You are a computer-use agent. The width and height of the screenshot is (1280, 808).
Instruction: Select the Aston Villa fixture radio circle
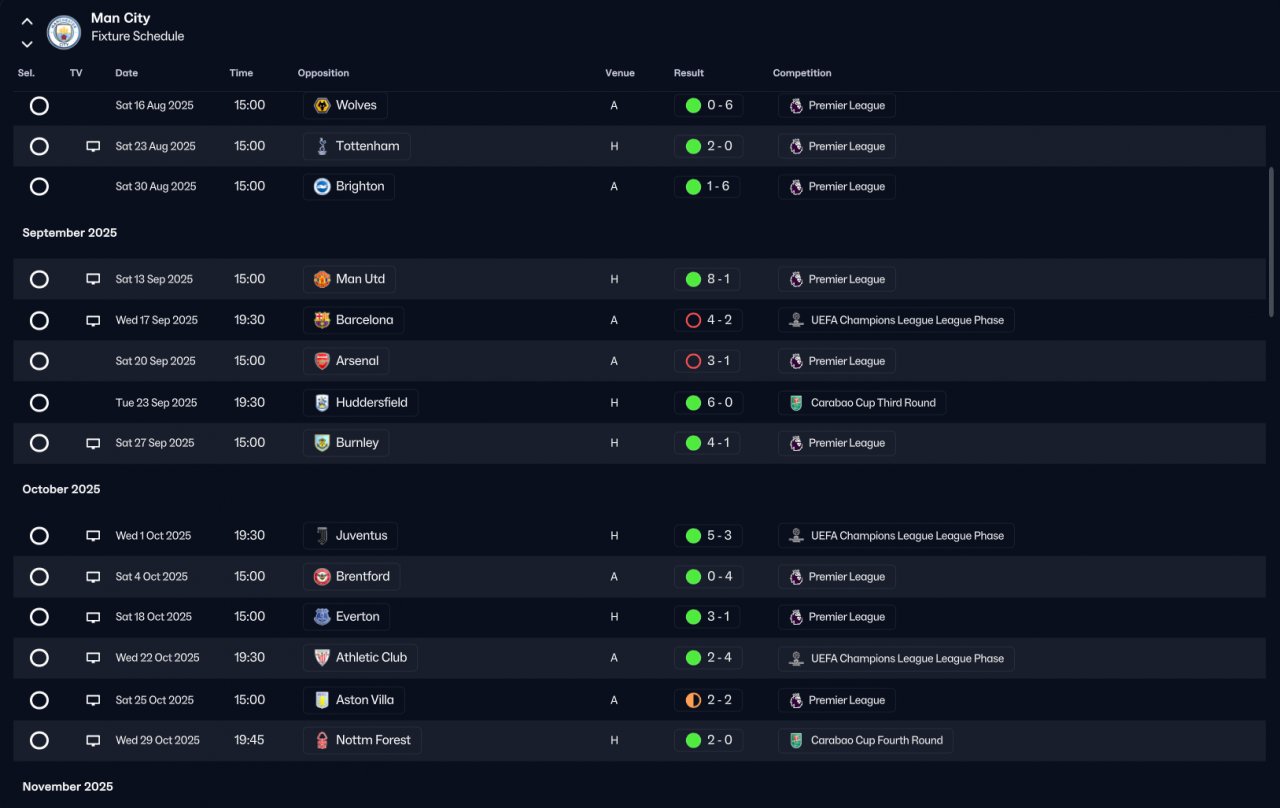[x=39, y=700]
